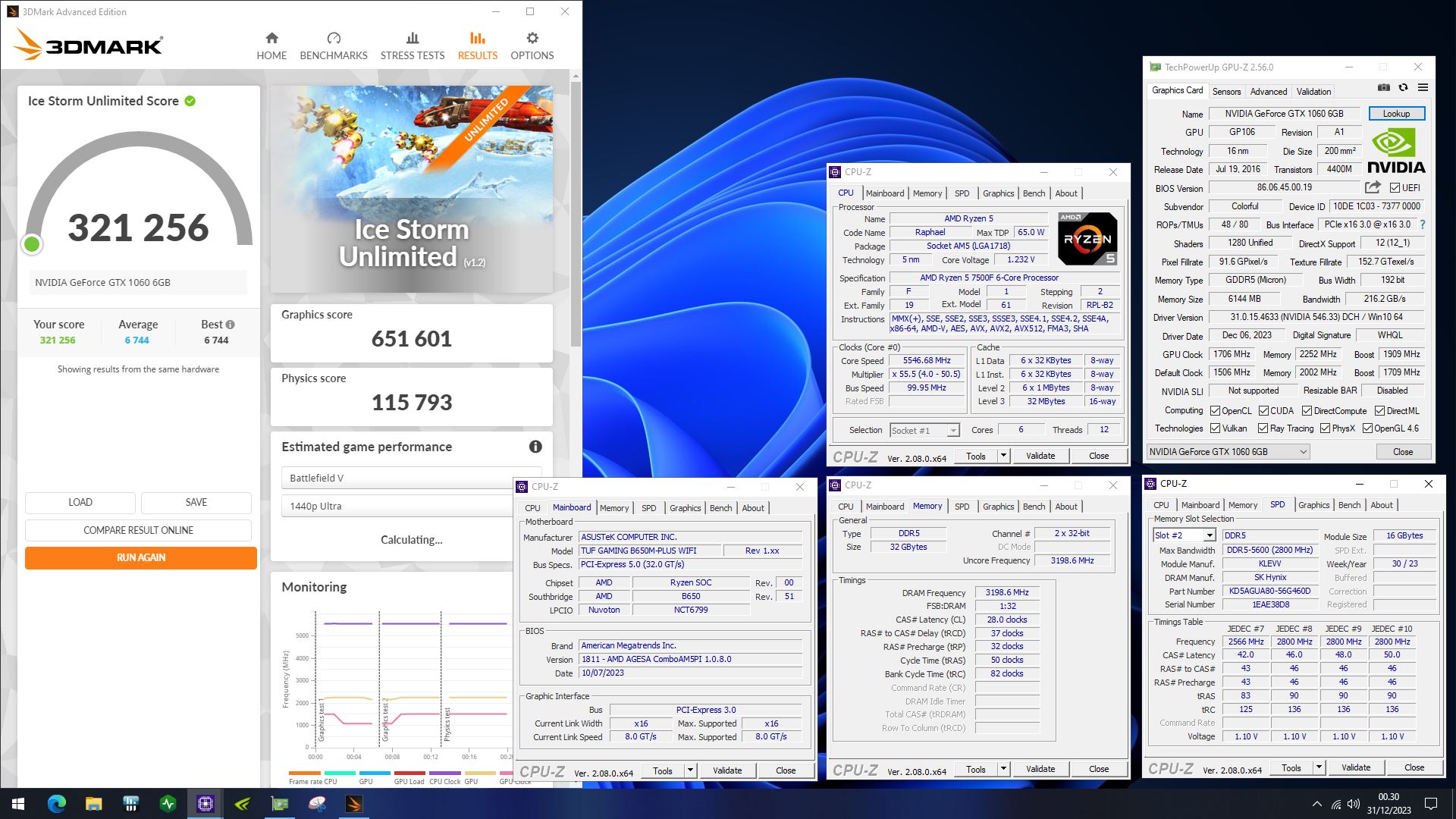Click the NVIDIA logo in GPU-Z

[1396, 150]
